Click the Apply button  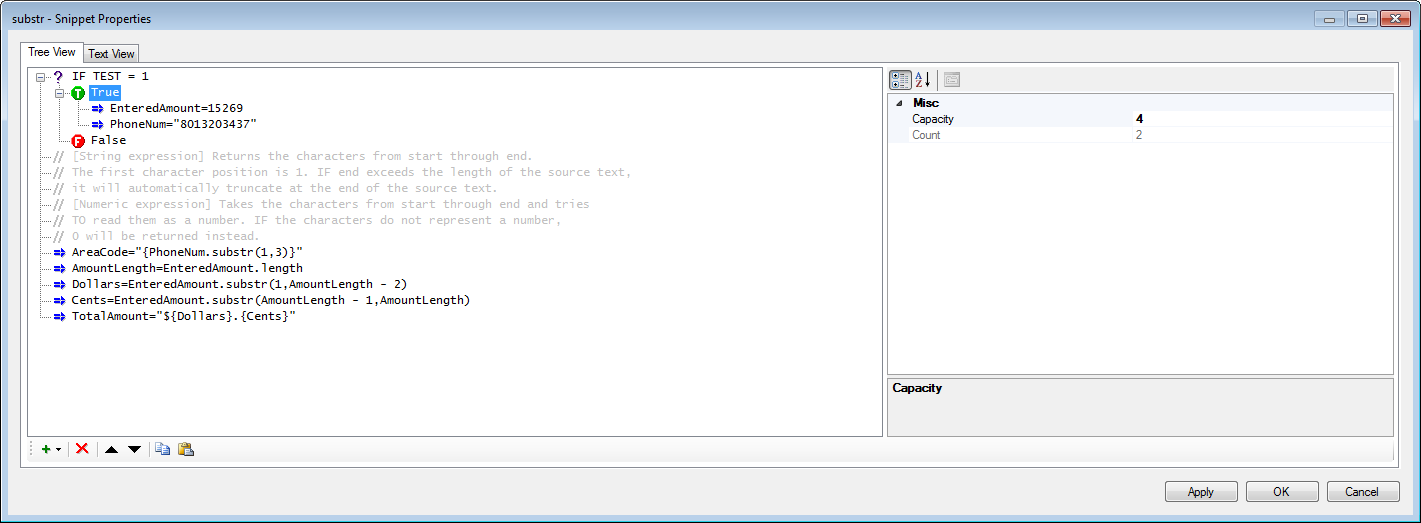point(1201,492)
